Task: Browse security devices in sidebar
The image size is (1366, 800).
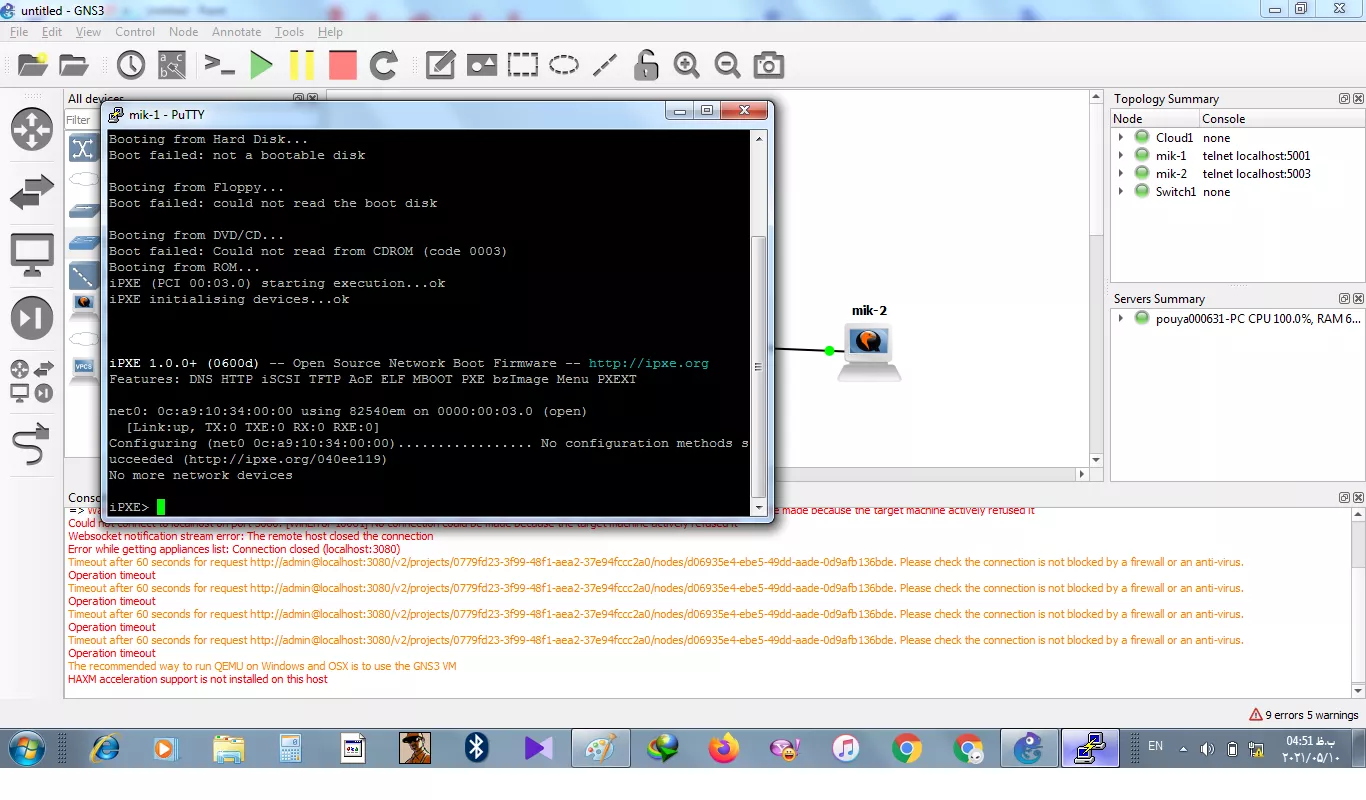Action: pos(32,319)
